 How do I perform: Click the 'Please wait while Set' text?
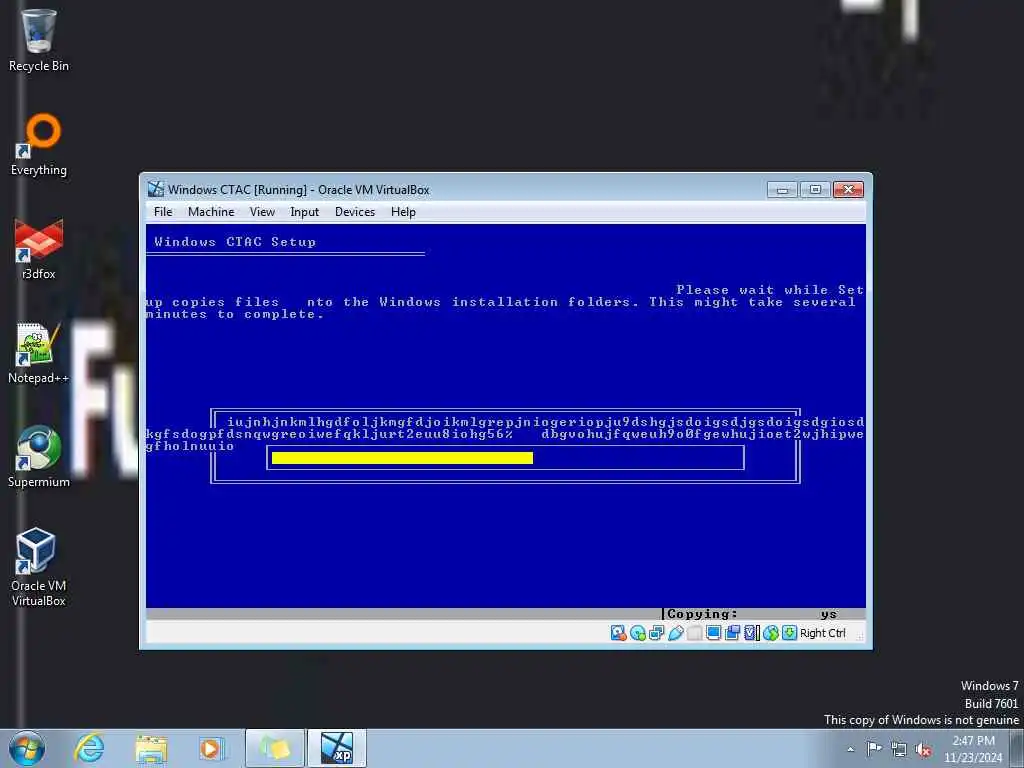pos(770,289)
